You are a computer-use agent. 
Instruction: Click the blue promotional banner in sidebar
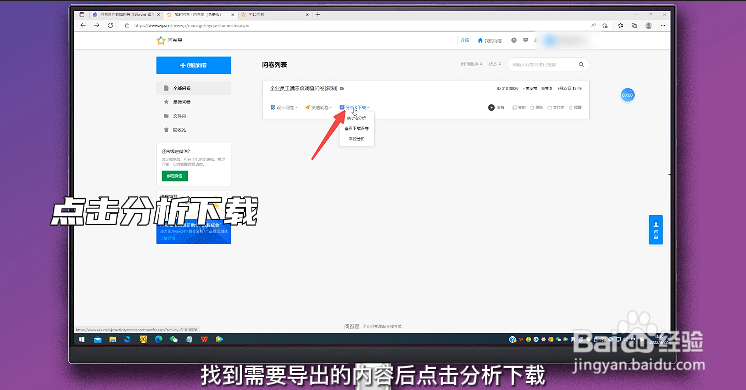[194, 231]
